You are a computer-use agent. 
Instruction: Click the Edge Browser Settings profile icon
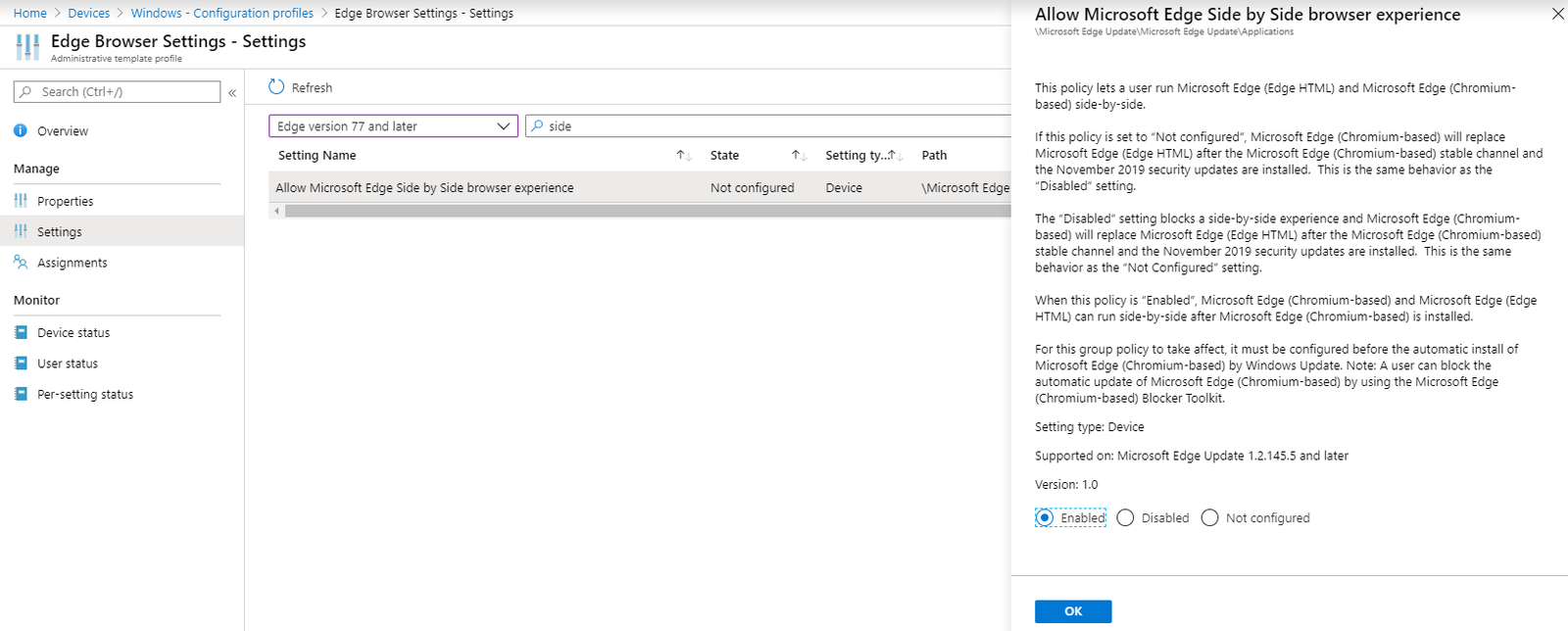pos(27,47)
